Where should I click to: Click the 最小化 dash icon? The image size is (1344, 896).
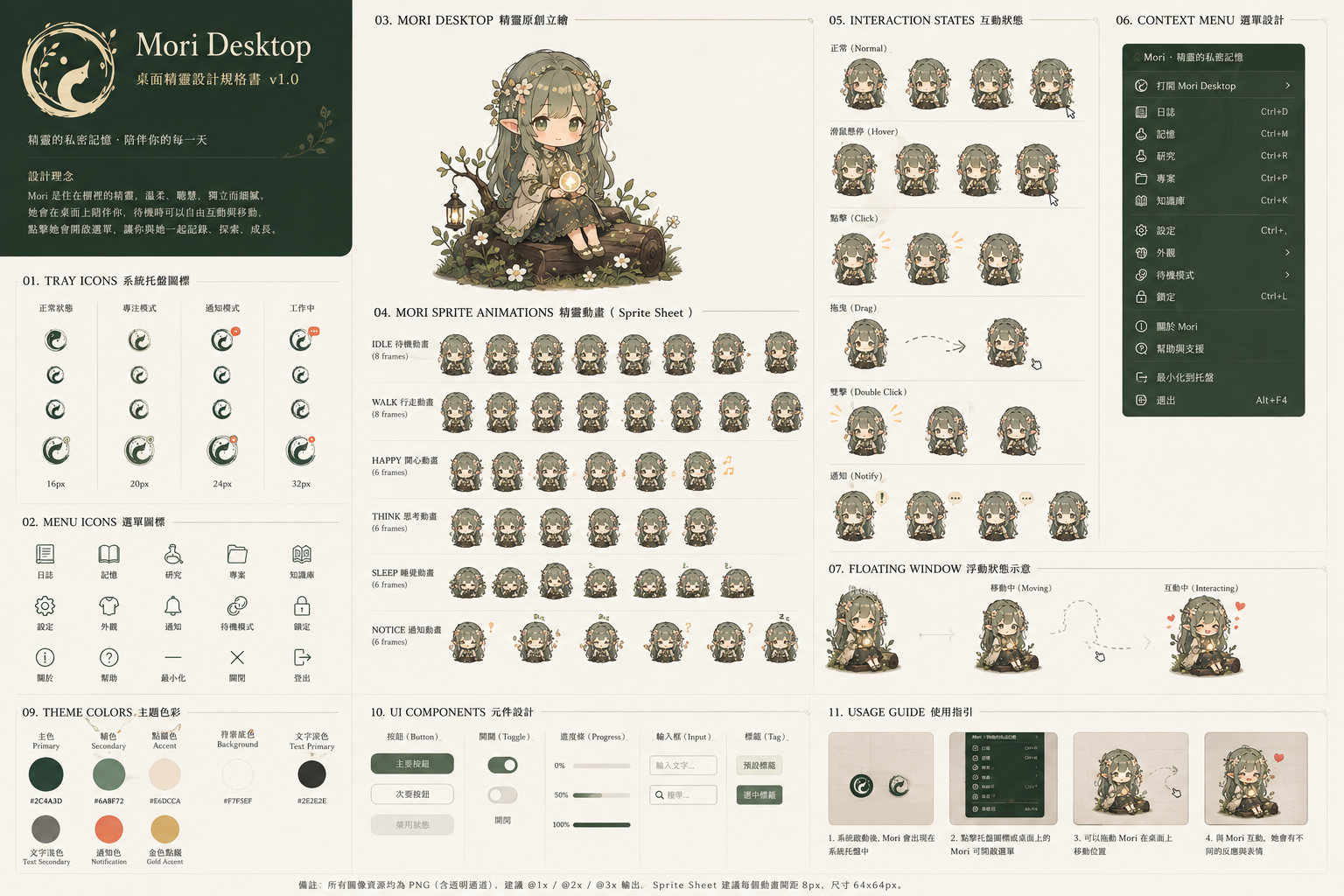tap(173, 657)
